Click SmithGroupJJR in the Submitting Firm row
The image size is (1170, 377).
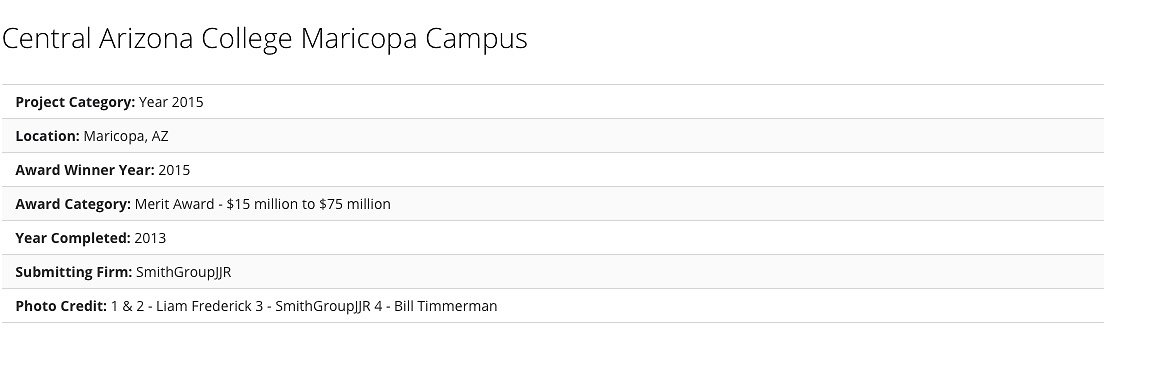pyautogui.click(x=184, y=272)
